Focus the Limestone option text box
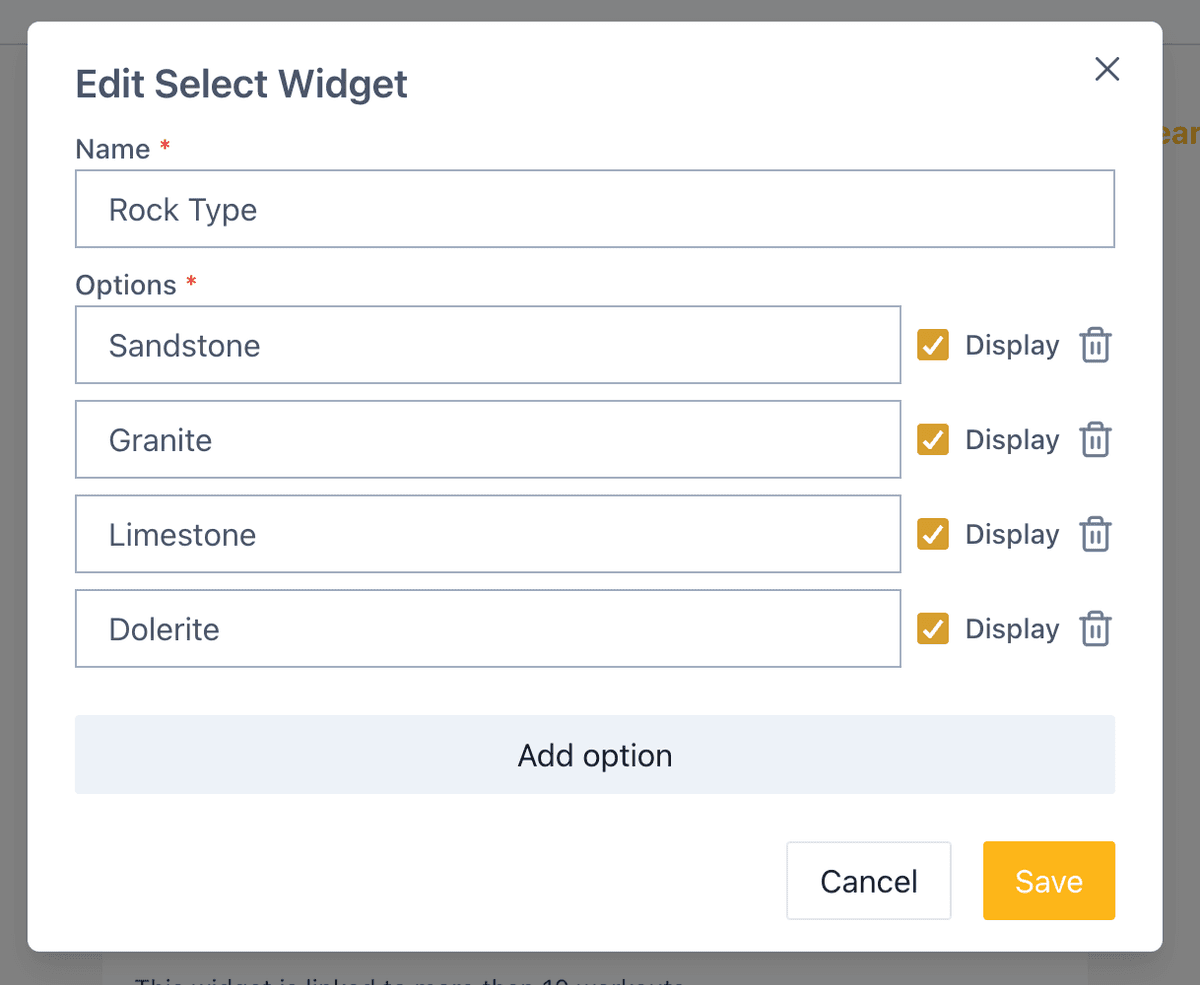The image size is (1200, 985). [488, 534]
